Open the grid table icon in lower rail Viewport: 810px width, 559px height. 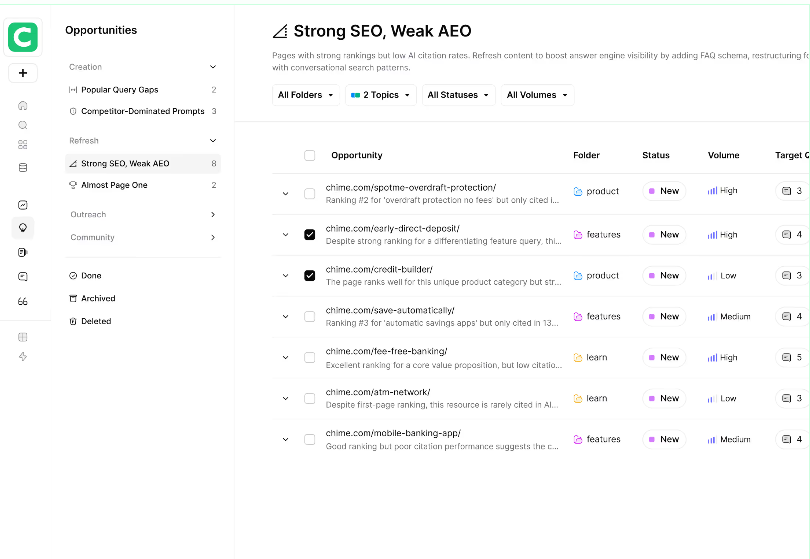(x=23, y=337)
